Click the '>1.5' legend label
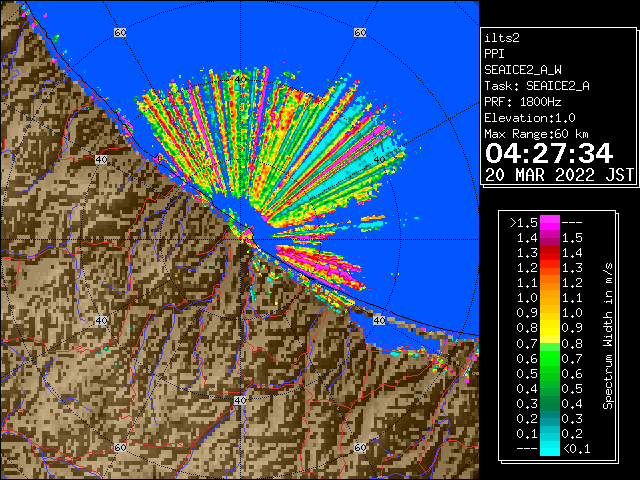 coord(523,223)
